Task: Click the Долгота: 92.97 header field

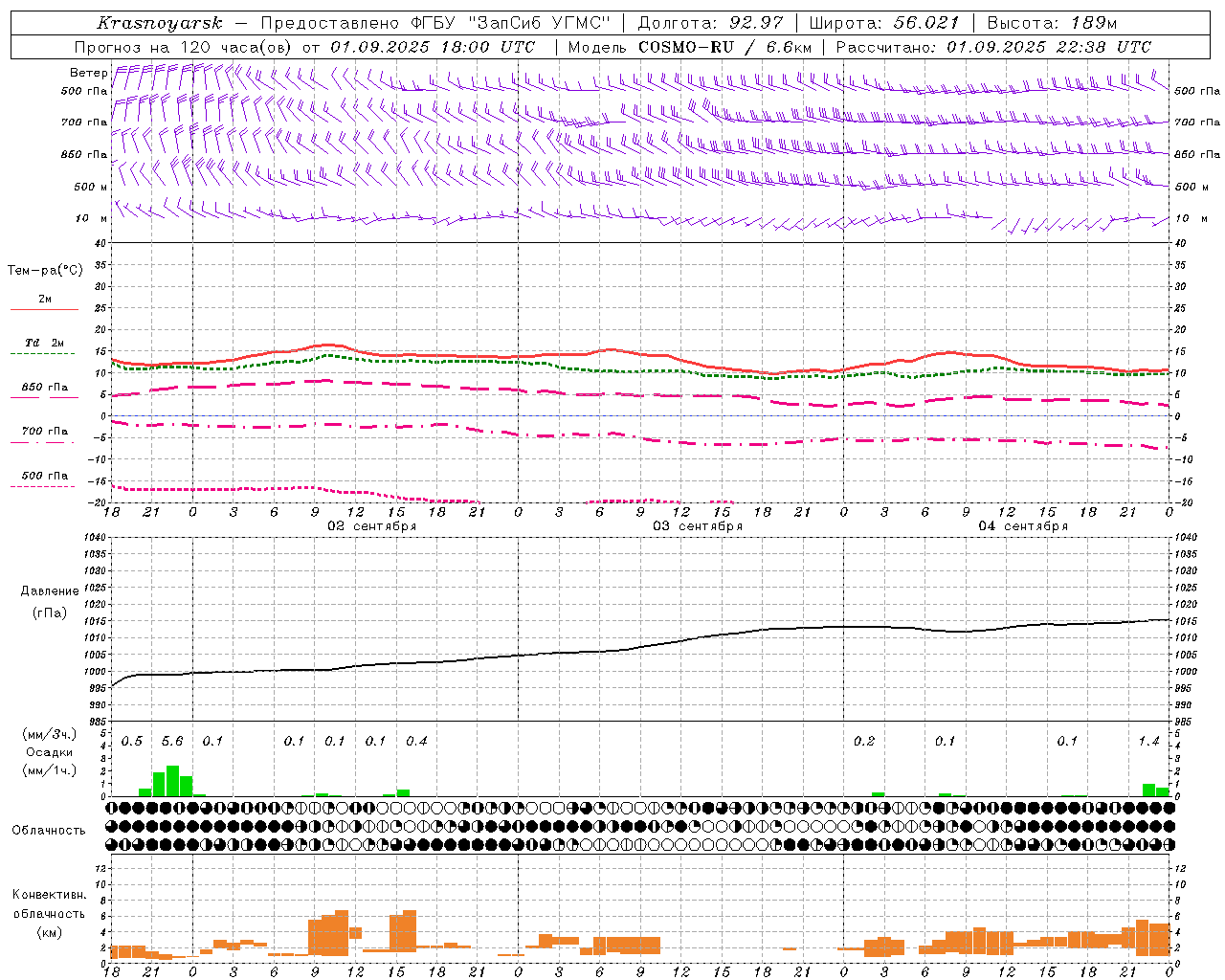Action: click(x=710, y=23)
